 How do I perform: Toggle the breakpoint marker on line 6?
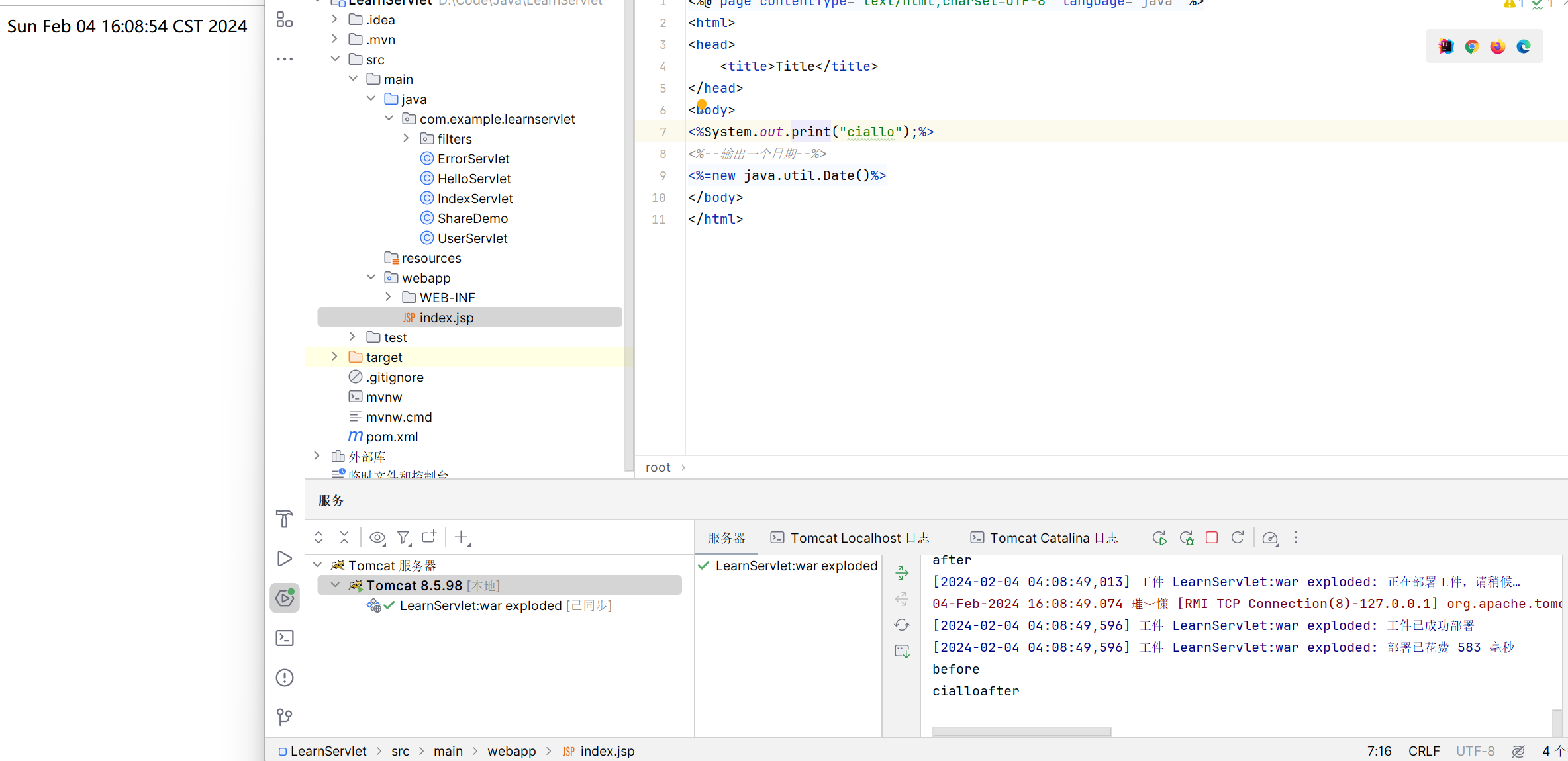pyautogui.click(x=702, y=105)
